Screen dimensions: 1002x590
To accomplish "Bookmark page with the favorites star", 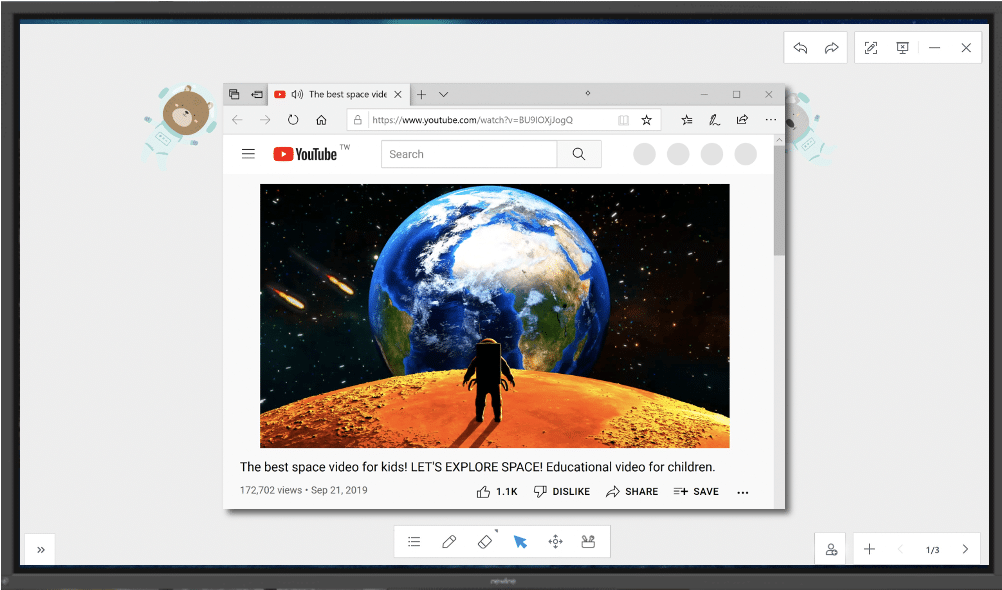I will 646,120.
